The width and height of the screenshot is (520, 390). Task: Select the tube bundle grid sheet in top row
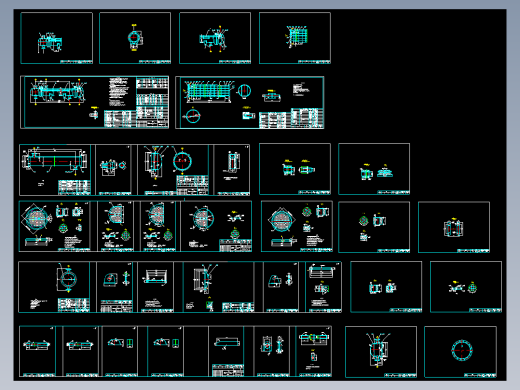(x=295, y=38)
